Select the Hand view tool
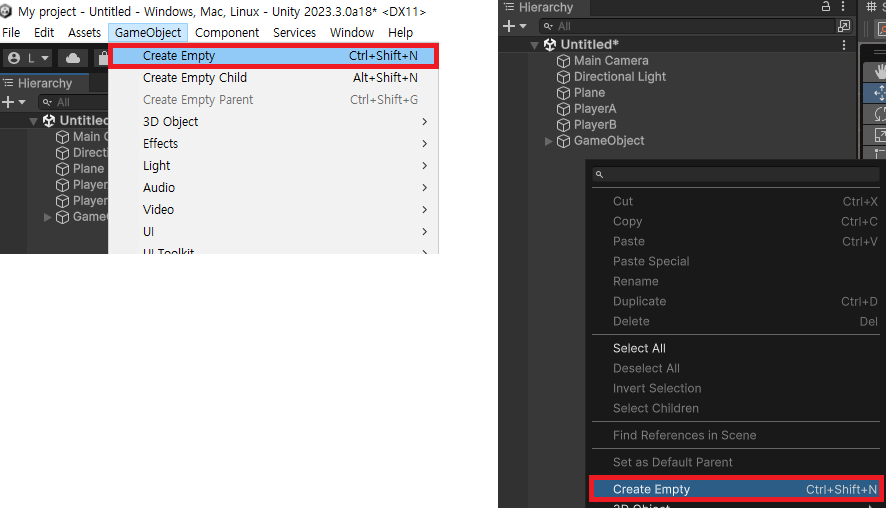The image size is (886, 508). click(x=876, y=71)
